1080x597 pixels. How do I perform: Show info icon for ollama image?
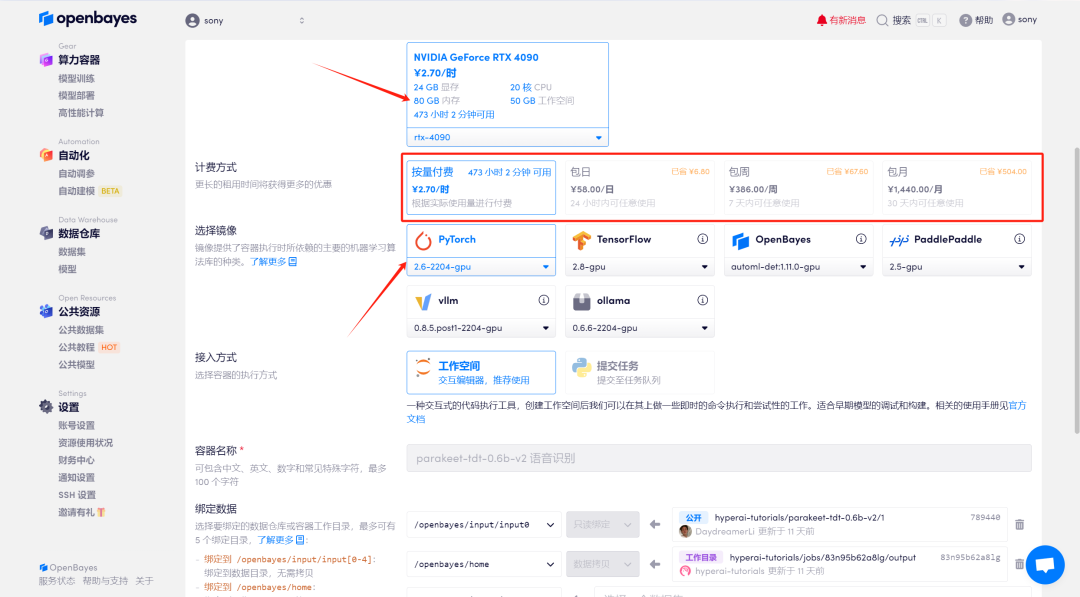pyautogui.click(x=703, y=300)
